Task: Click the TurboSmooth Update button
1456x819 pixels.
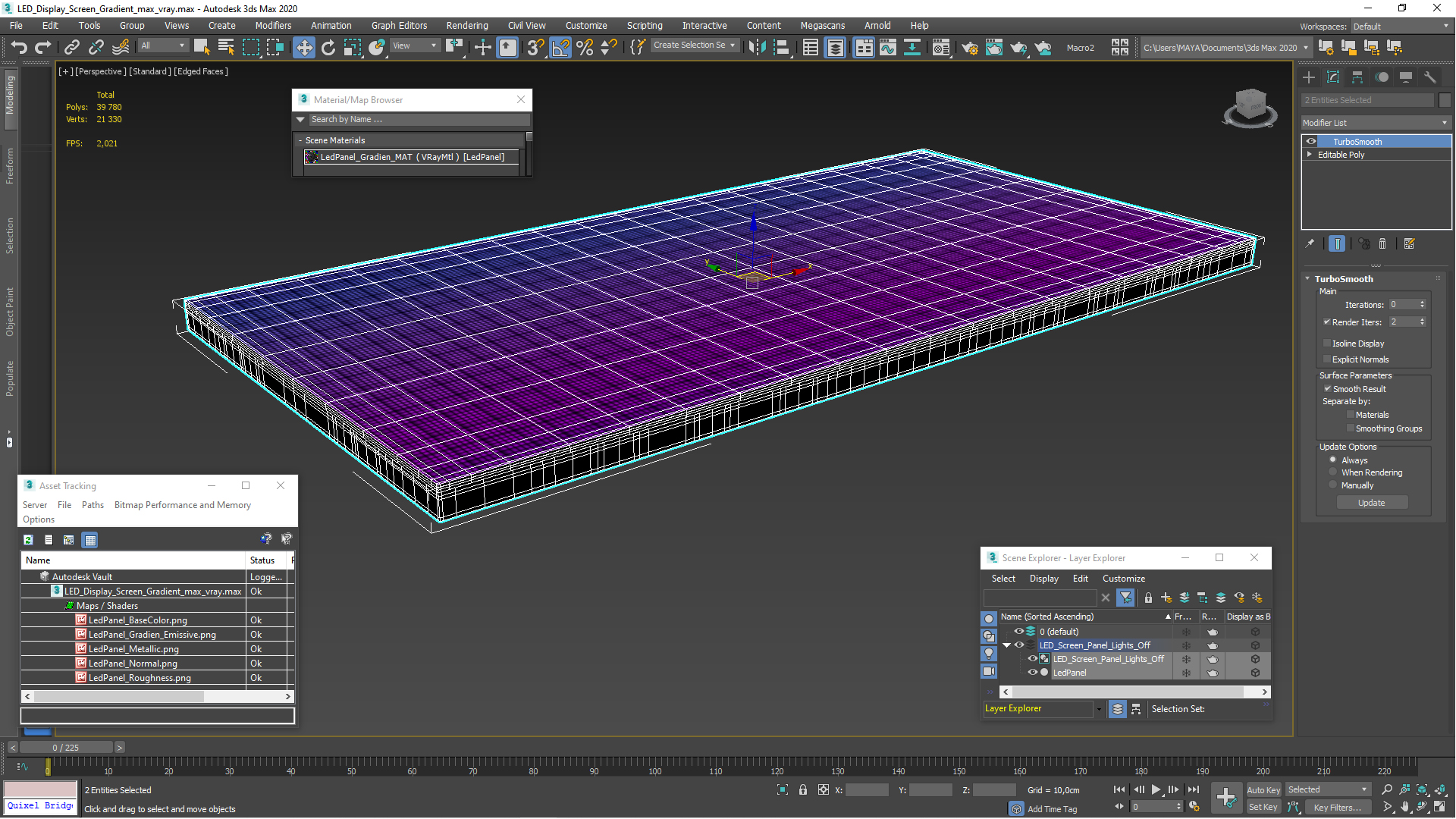Action: (x=1371, y=503)
